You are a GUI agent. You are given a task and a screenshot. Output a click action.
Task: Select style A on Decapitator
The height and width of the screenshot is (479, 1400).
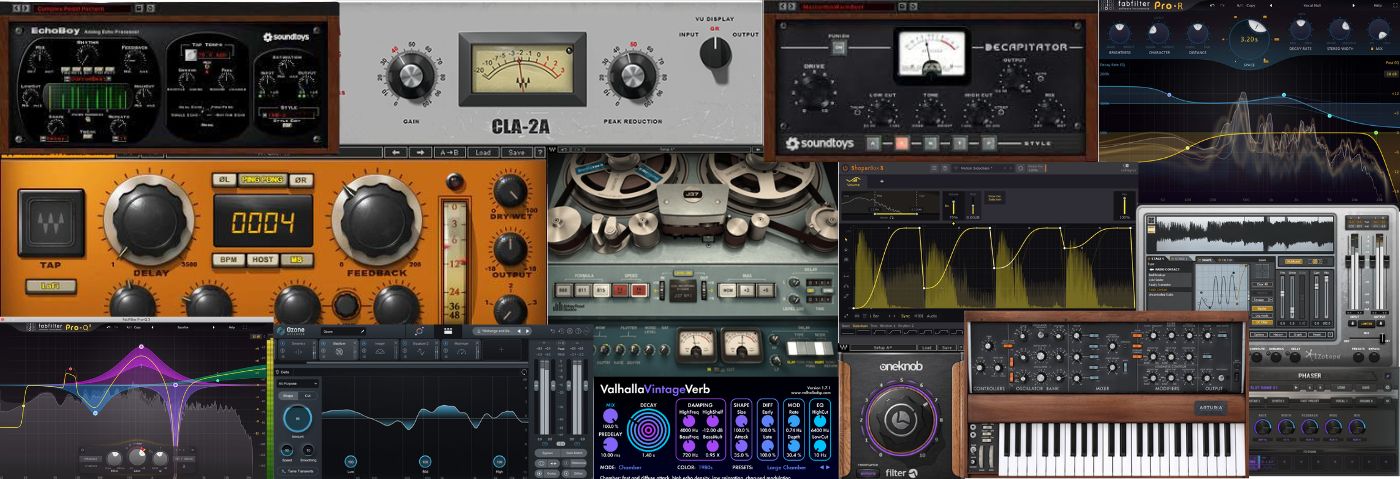872,142
